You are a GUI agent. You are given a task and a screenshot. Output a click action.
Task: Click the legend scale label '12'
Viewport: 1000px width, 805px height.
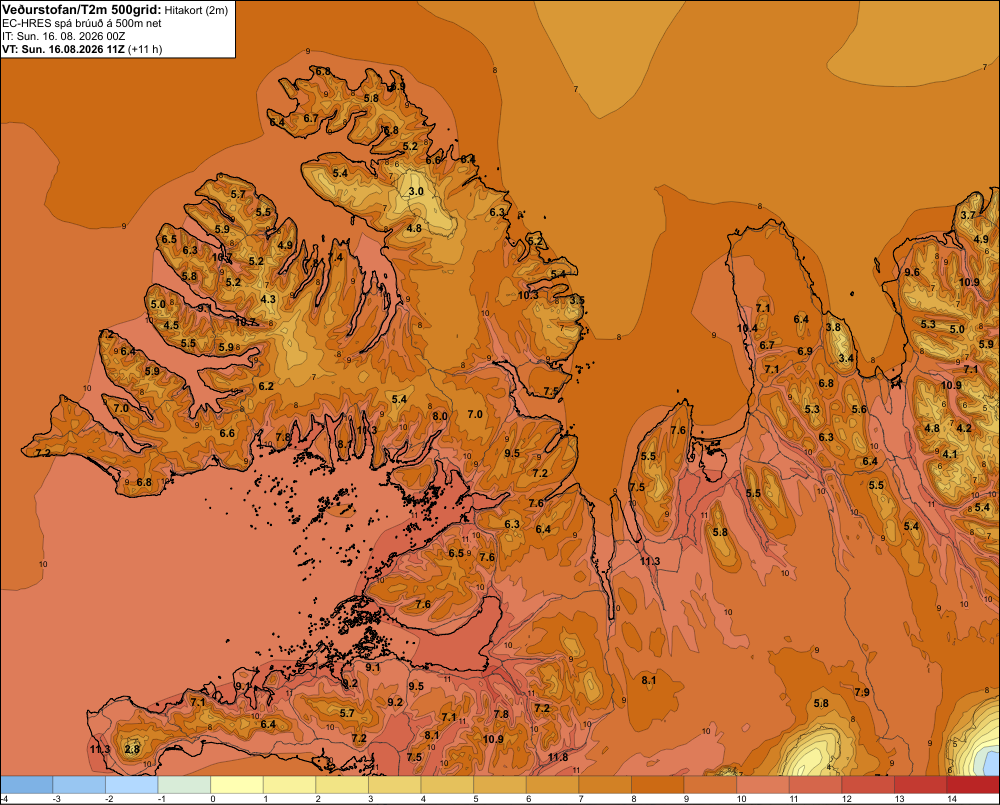coord(846,799)
